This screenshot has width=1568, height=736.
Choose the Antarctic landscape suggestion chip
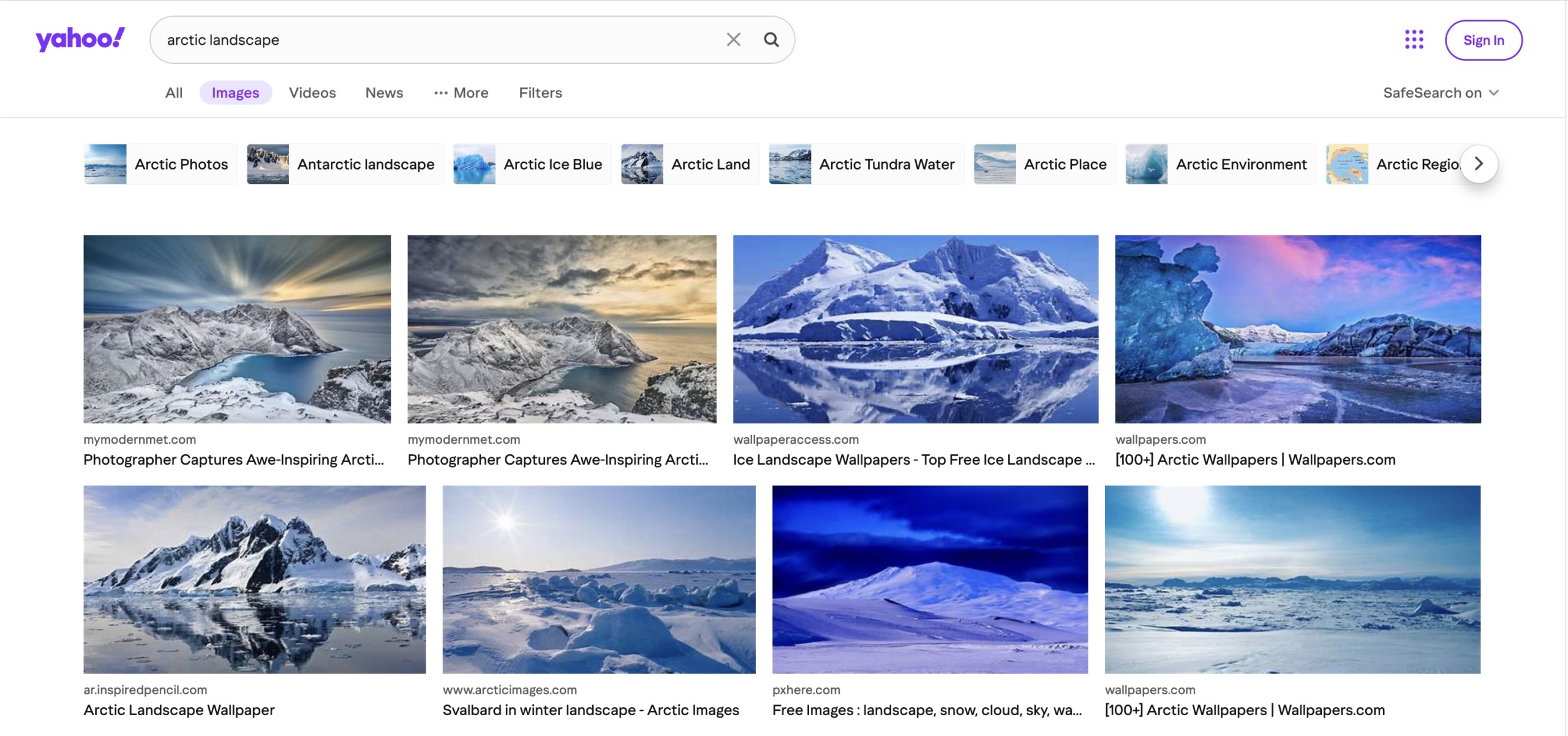coord(365,164)
